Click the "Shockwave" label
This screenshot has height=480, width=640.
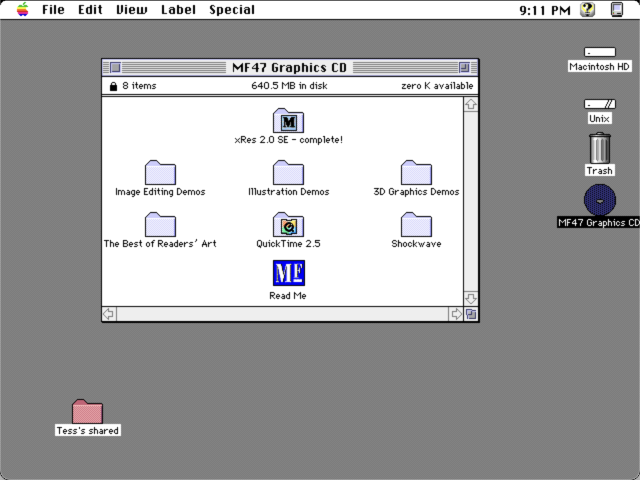(416, 244)
